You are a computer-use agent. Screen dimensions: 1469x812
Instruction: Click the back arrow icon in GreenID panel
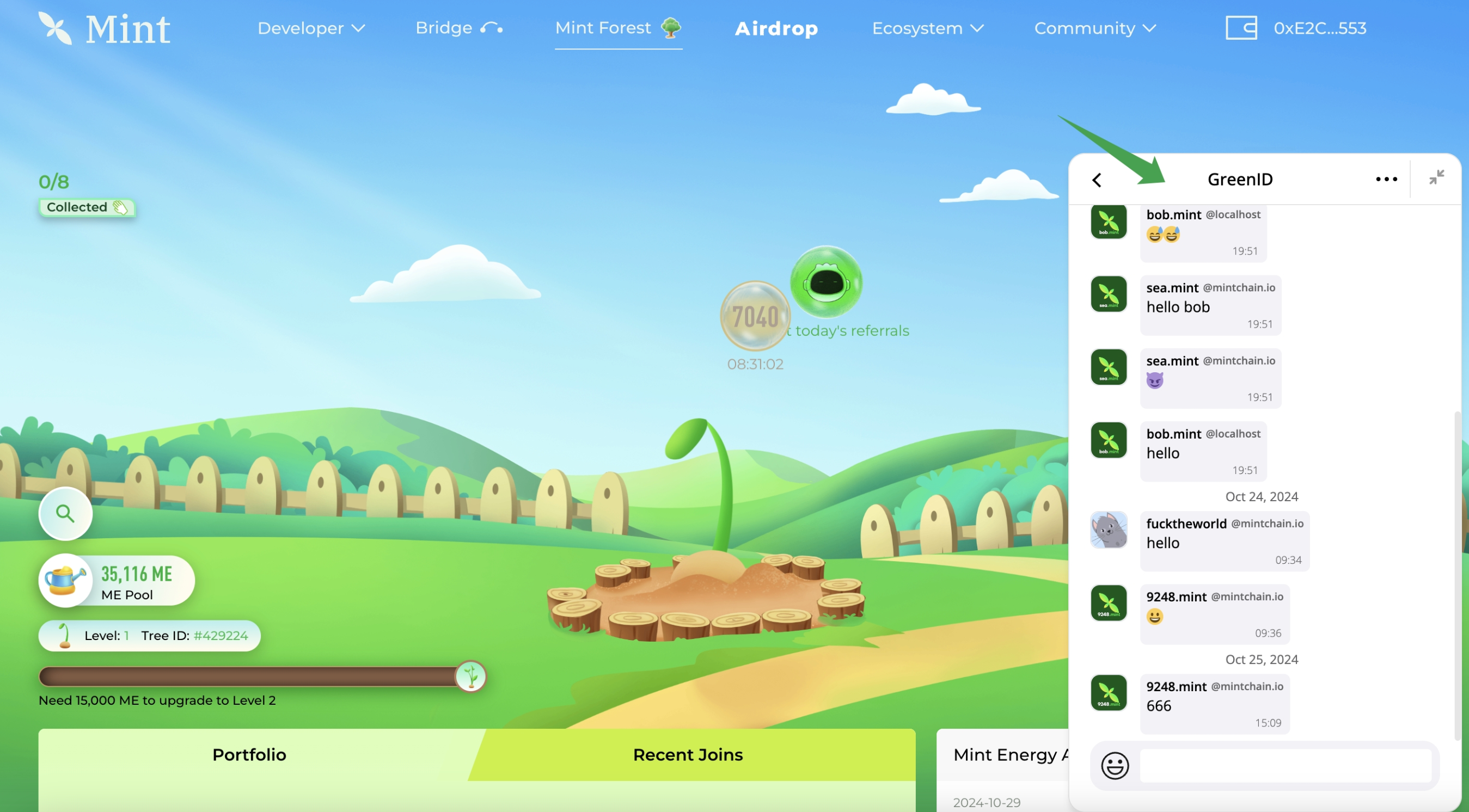(x=1097, y=179)
